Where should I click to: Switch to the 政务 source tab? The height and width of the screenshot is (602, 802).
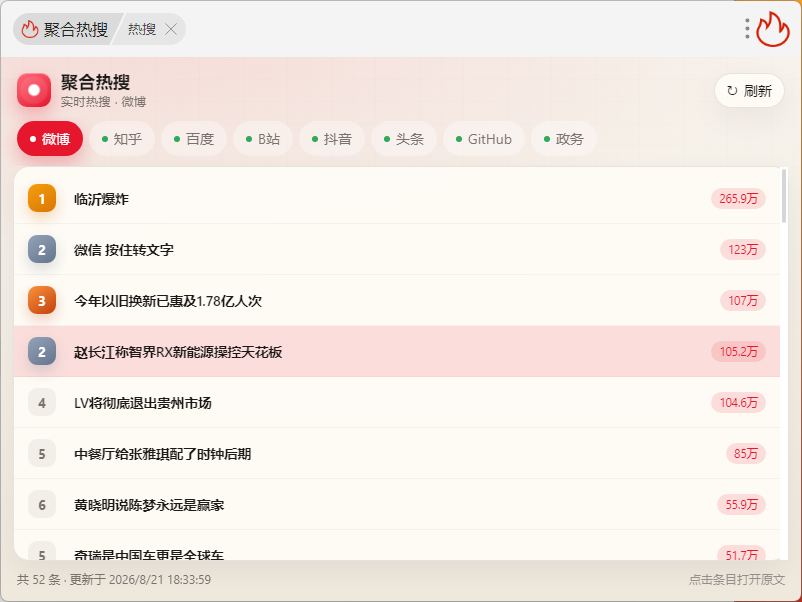pos(564,139)
